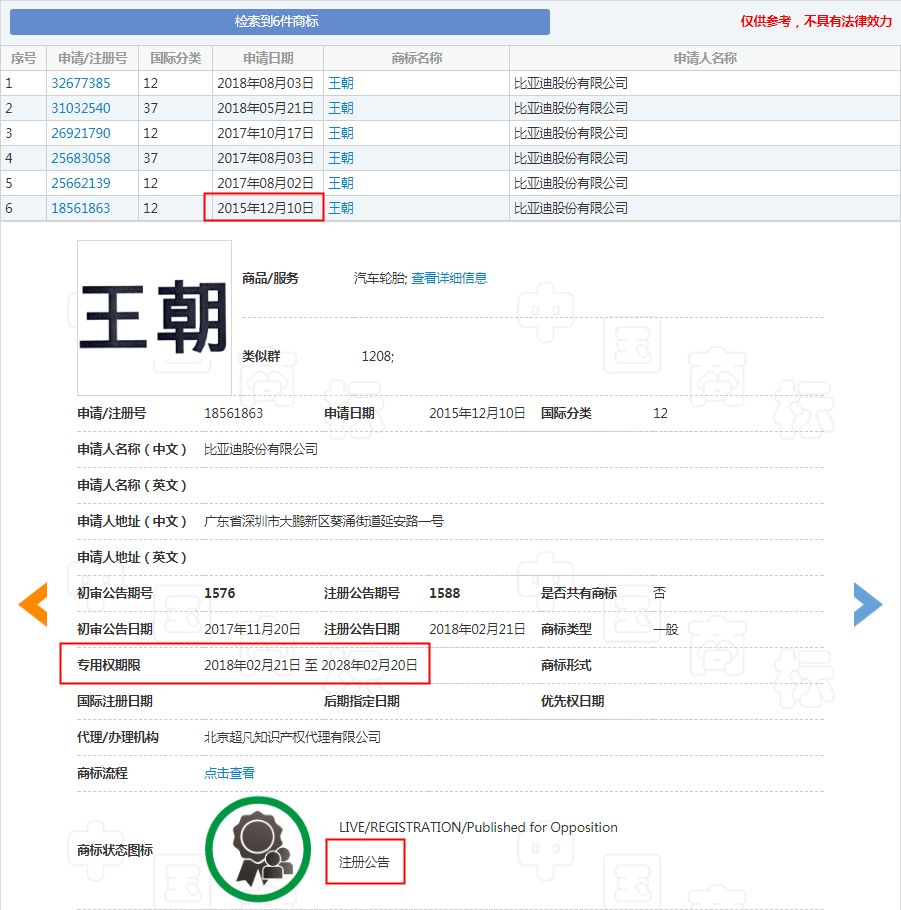Open registration number 25662139
Viewport: 901px width, 910px height.
click(x=81, y=183)
